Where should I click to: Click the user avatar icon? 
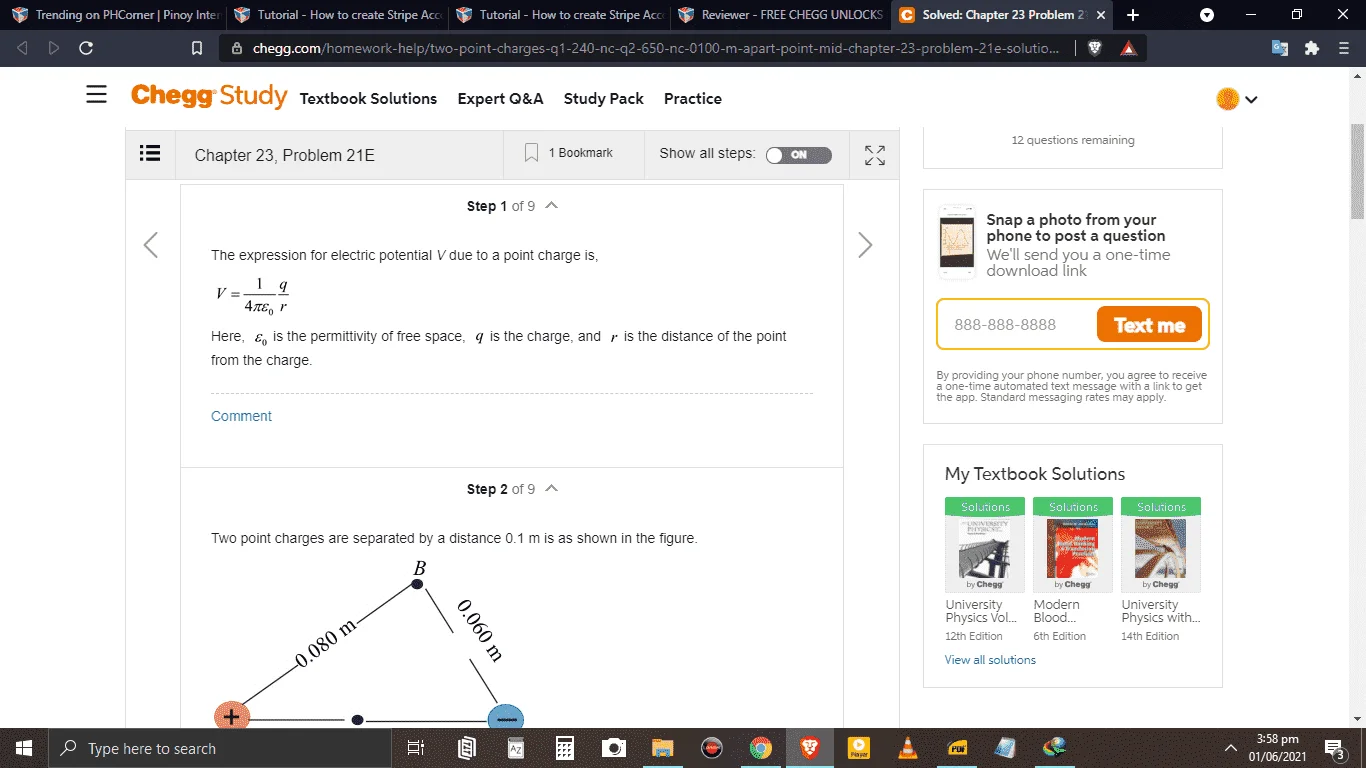tap(1228, 98)
